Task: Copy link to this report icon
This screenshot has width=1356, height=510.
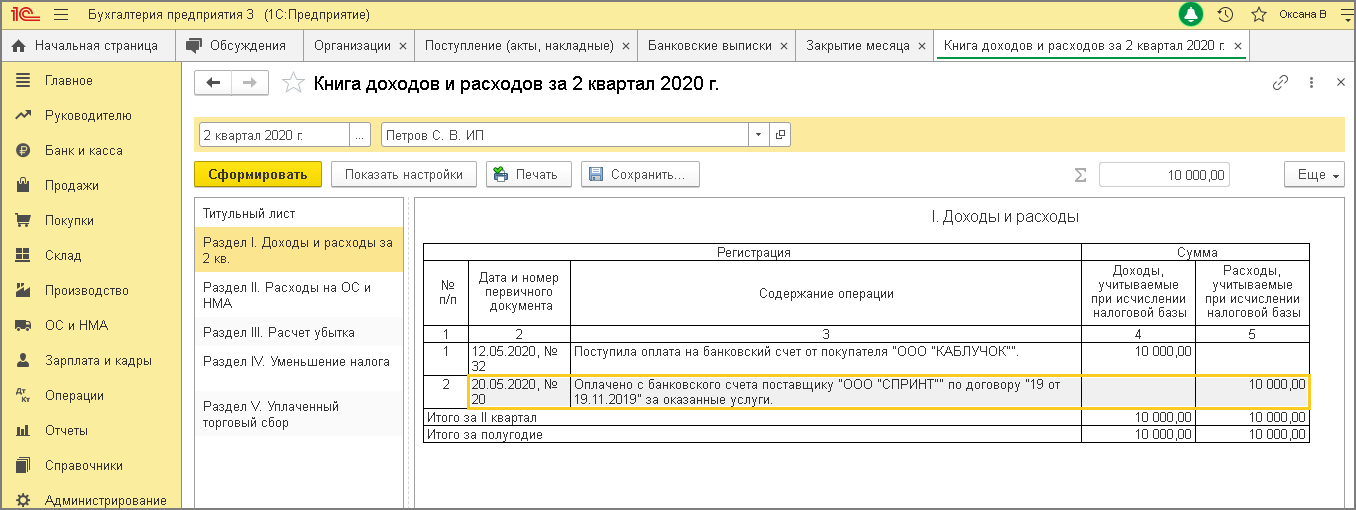Action: tap(1280, 83)
